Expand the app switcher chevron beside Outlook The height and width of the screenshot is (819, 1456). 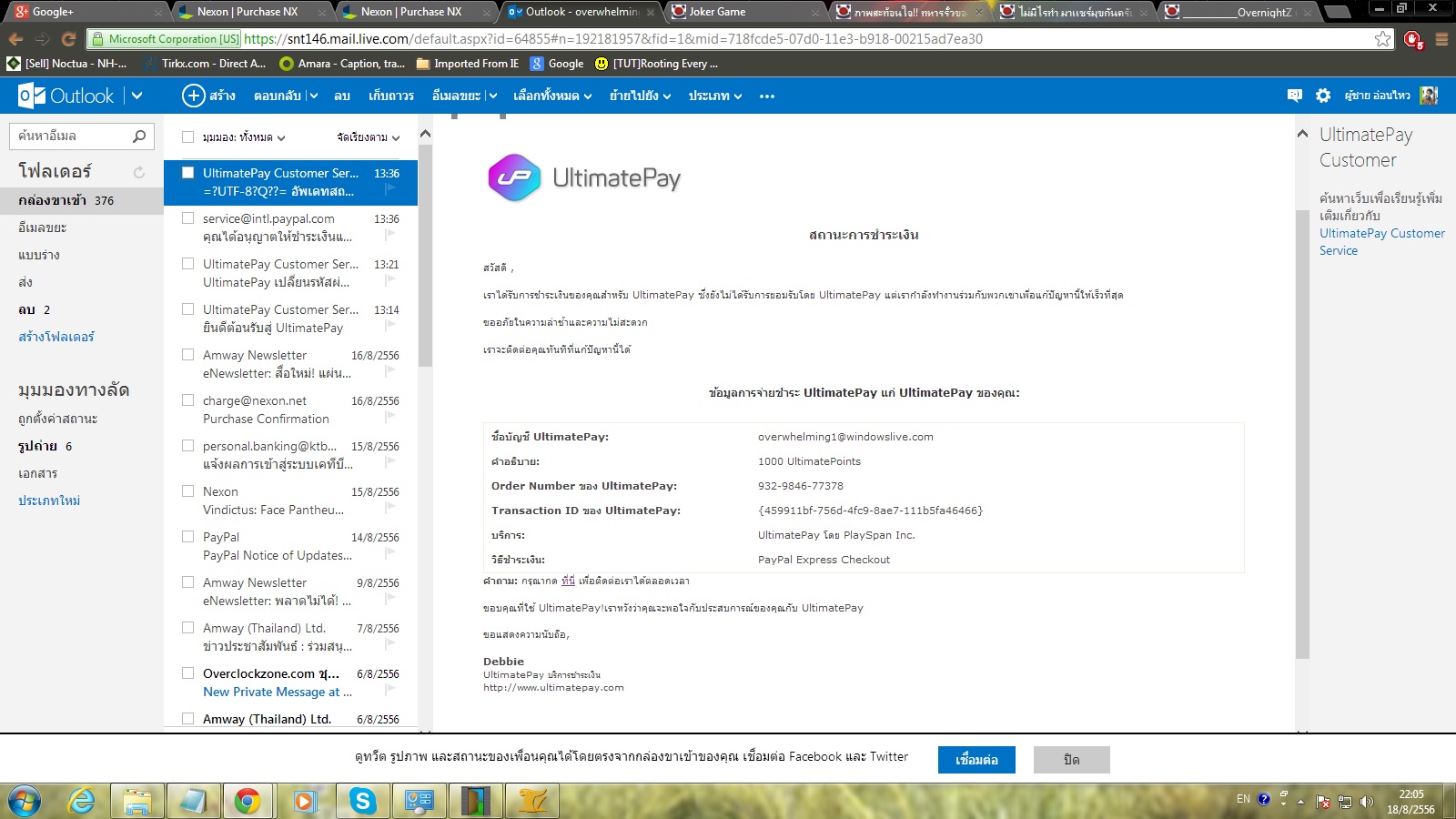point(136,96)
